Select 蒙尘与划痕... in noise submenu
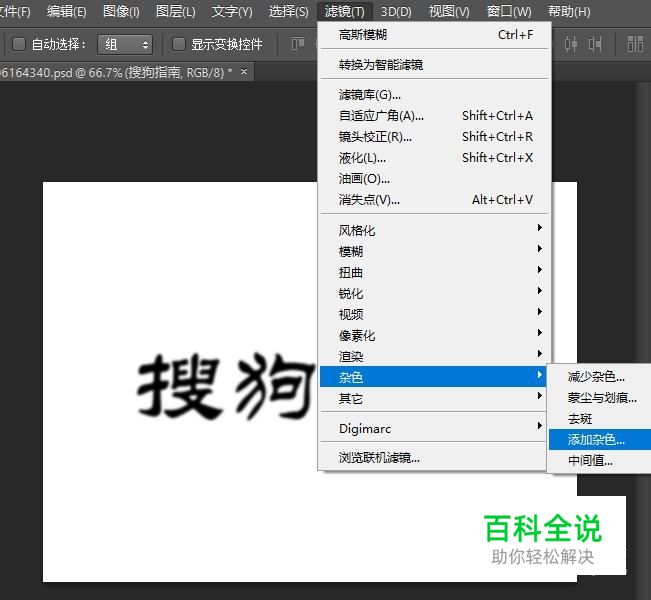 point(600,398)
